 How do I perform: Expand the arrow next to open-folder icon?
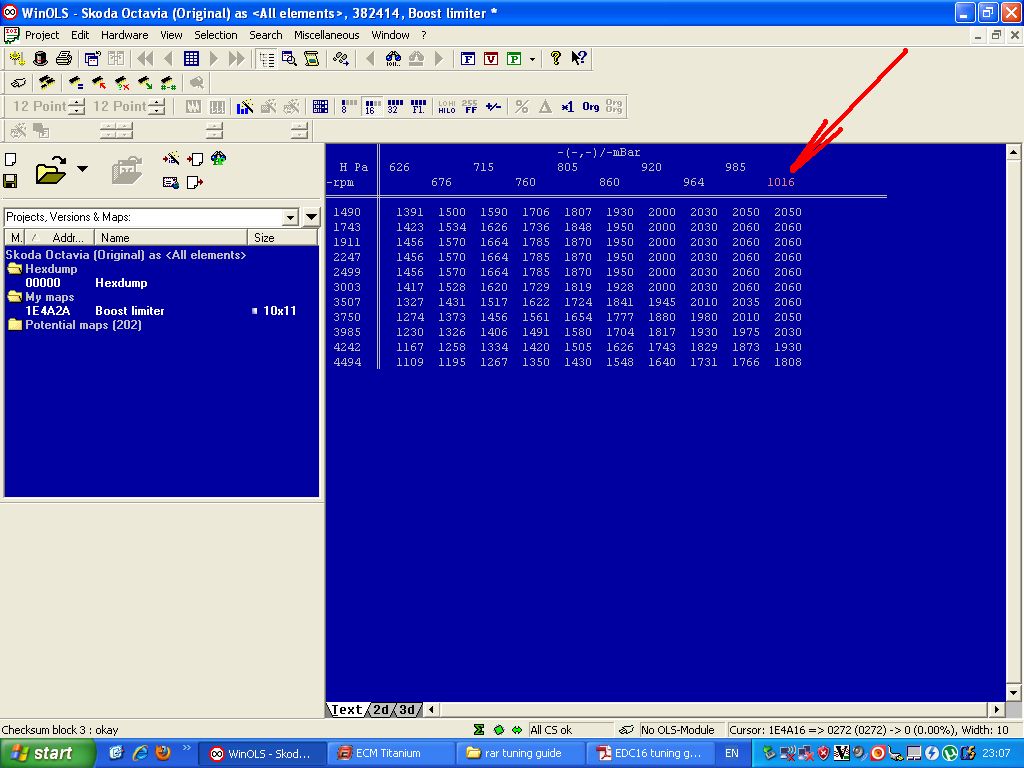(x=82, y=169)
